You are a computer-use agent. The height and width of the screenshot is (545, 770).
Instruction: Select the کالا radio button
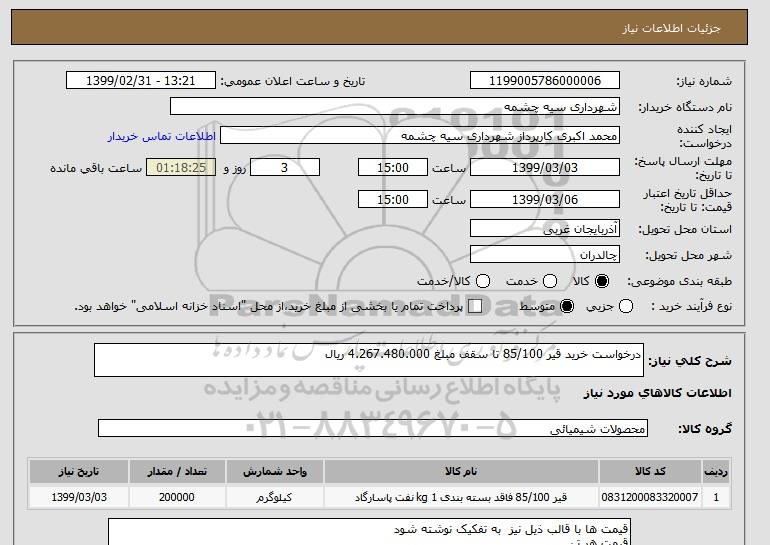(x=602, y=281)
